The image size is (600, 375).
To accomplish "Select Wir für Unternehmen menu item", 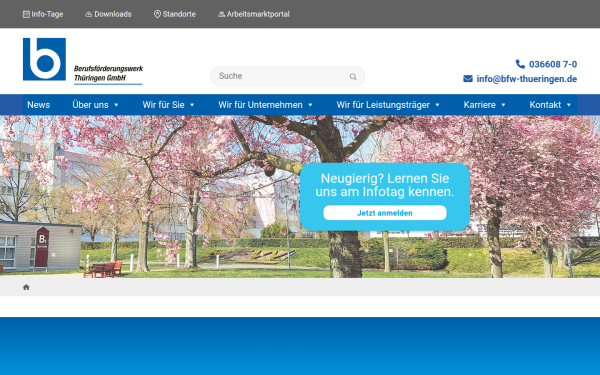I will (x=260, y=104).
